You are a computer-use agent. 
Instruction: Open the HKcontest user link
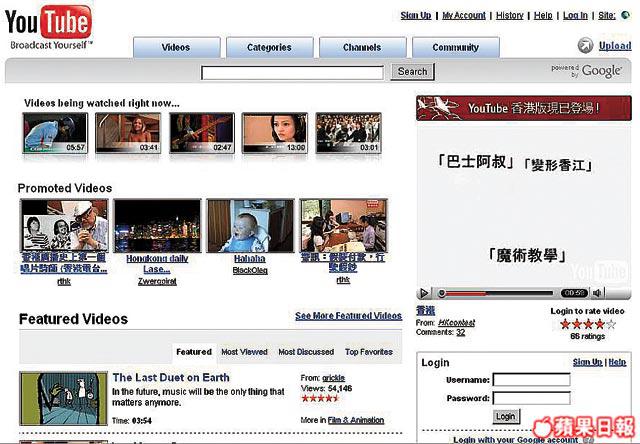[x=456, y=323]
